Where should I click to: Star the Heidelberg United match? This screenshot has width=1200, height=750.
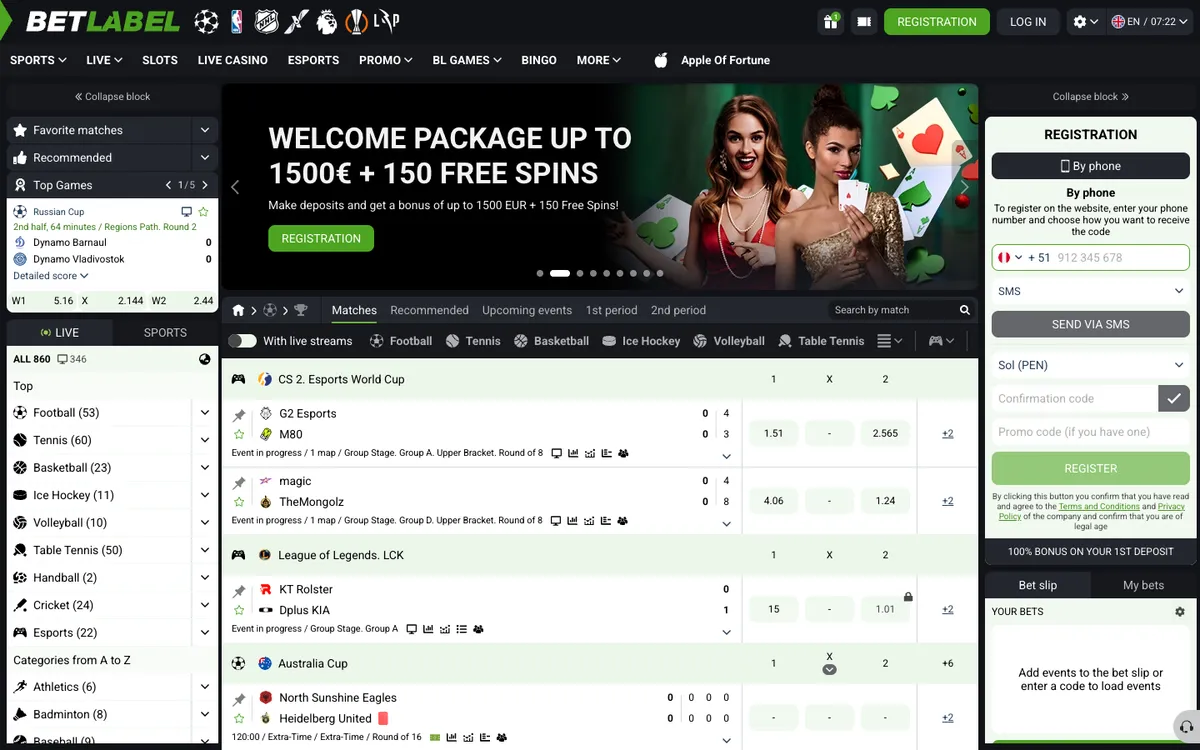tap(239, 719)
